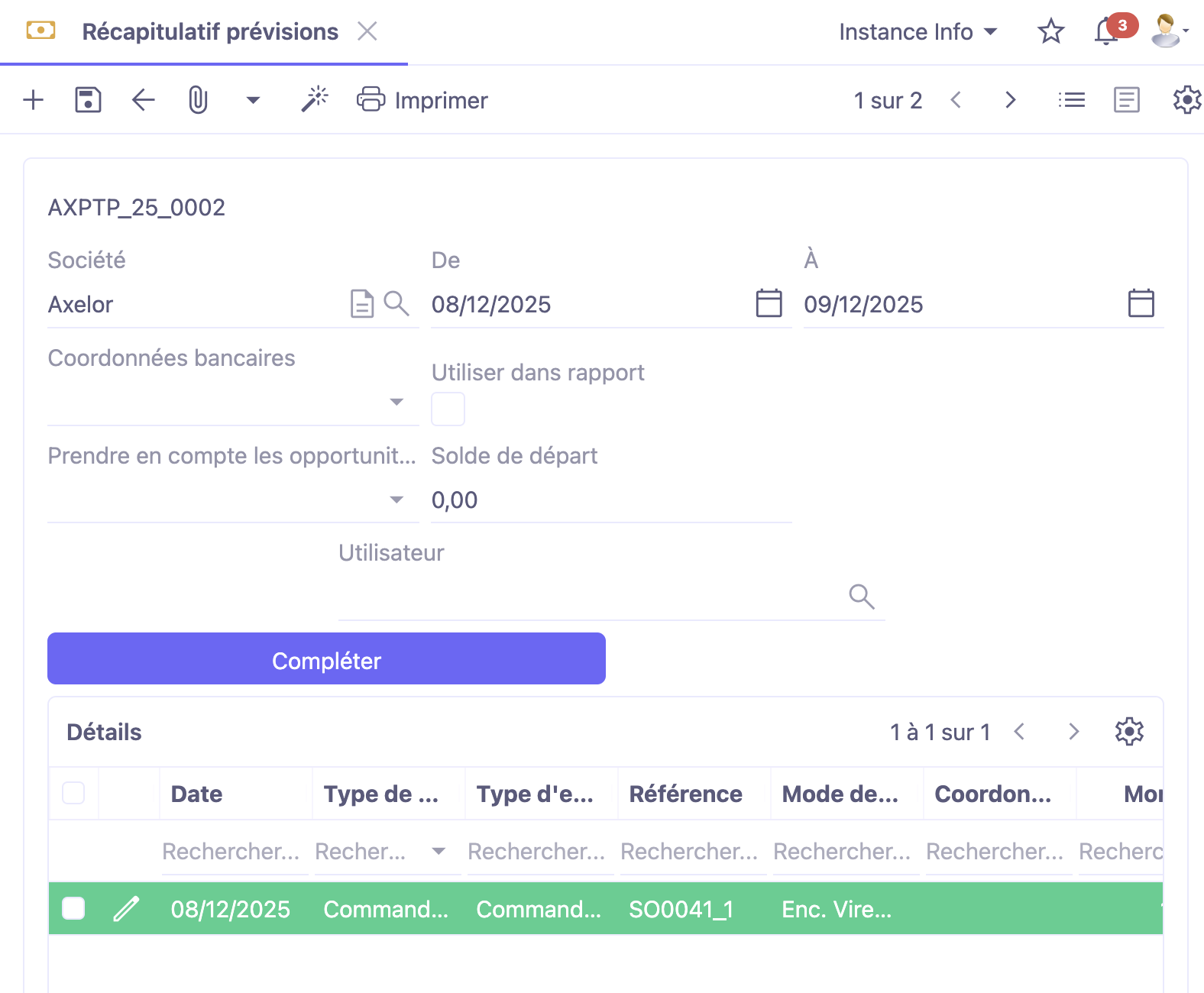Open attachments with the paperclip icon
This screenshot has width=1204, height=993.
(x=198, y=100)
